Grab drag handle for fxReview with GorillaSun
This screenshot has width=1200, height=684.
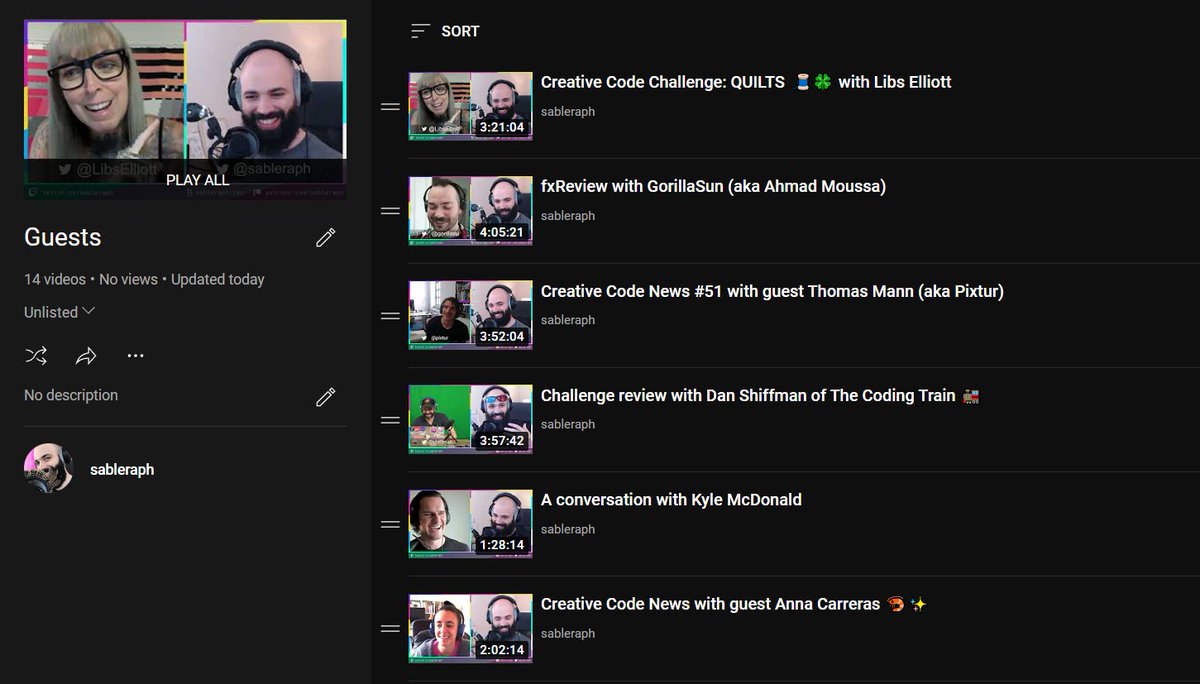coord(390,211)
